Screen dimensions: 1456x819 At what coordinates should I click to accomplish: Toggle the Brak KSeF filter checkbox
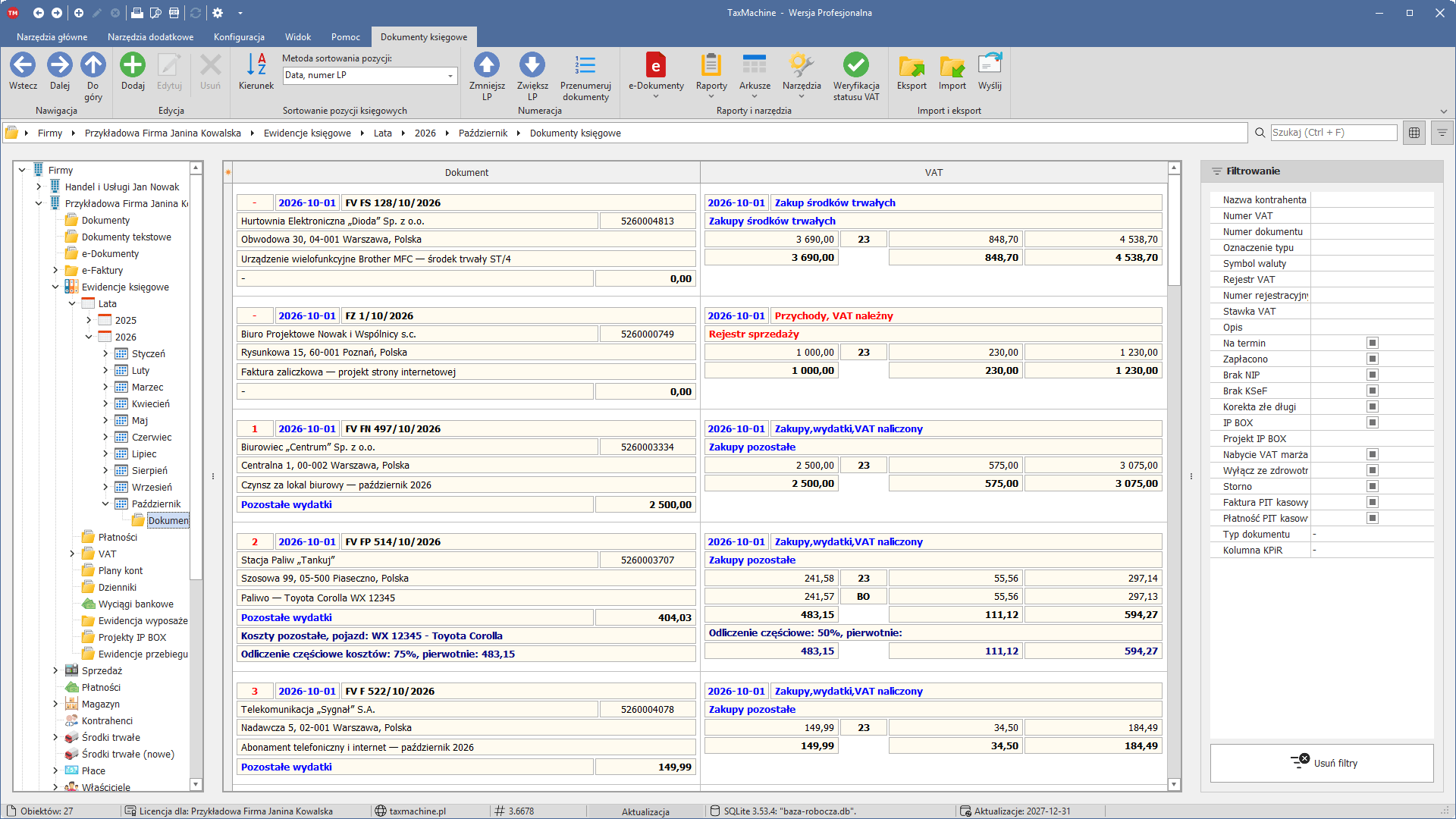click(x=1372, y=391)
